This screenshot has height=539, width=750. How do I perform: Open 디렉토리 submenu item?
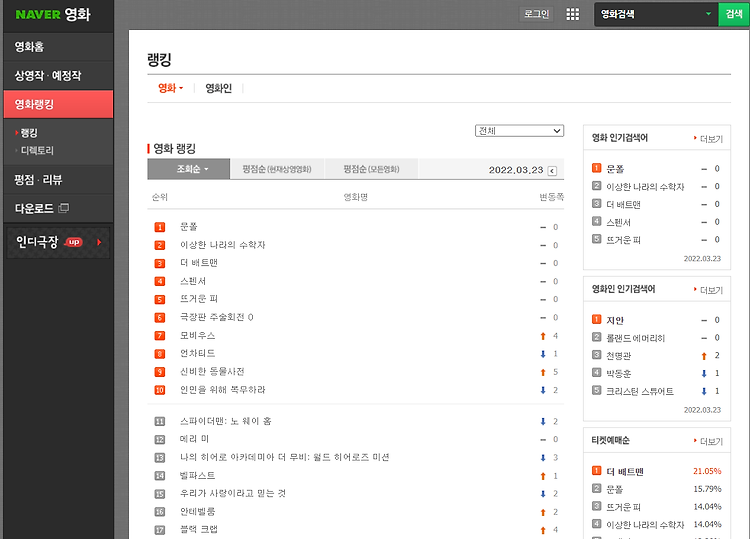pyautogui.click(x=37, y=151)
